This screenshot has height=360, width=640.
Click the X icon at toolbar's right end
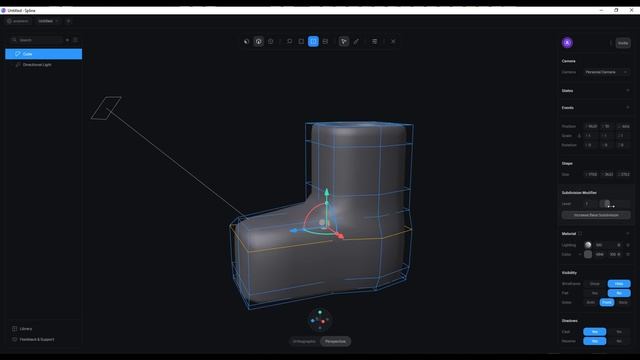pyautogui.click(x=393, y=41)
